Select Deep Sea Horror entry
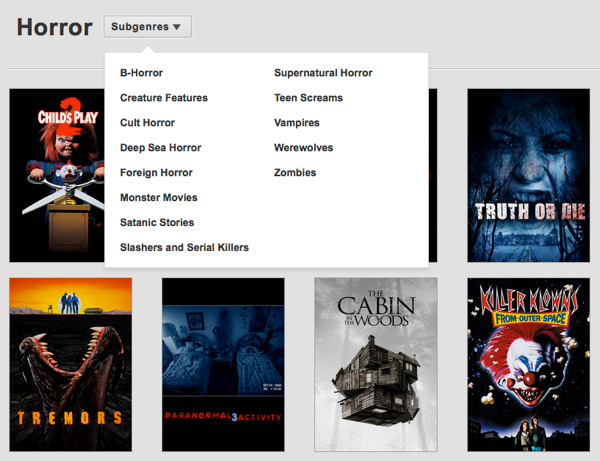Screen dimensions: 600x461 (160, 148)
